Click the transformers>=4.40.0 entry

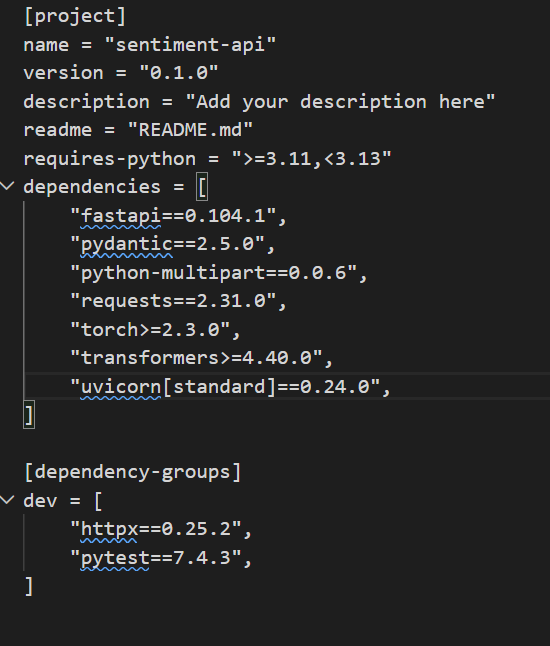pos(201,358)
